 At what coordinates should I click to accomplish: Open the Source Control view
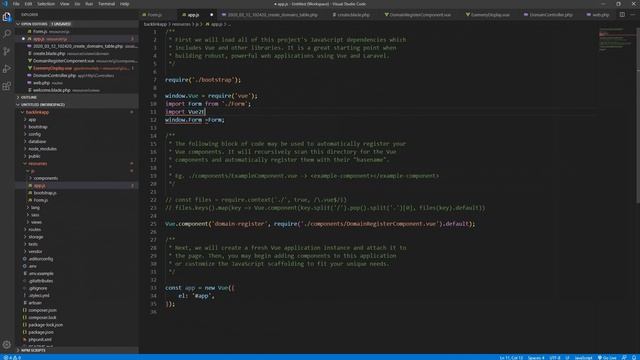[x=7, y=51]
